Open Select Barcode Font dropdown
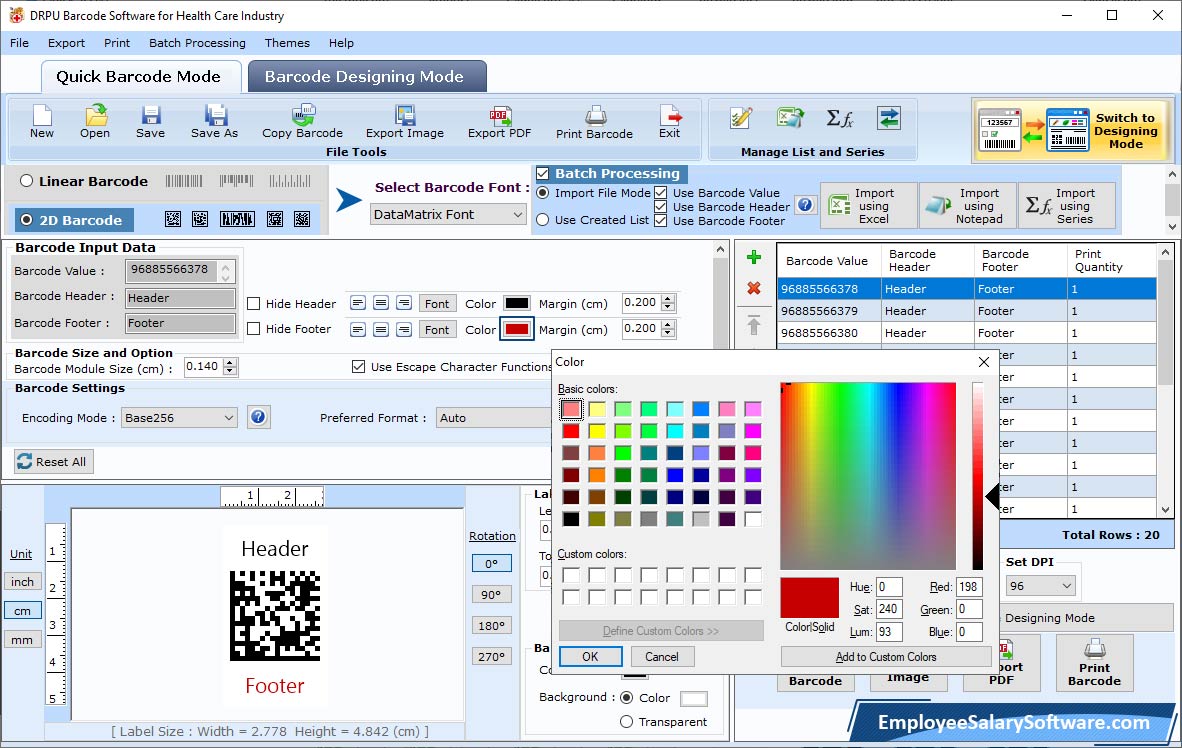1182x748 pixels. (448, 214)
